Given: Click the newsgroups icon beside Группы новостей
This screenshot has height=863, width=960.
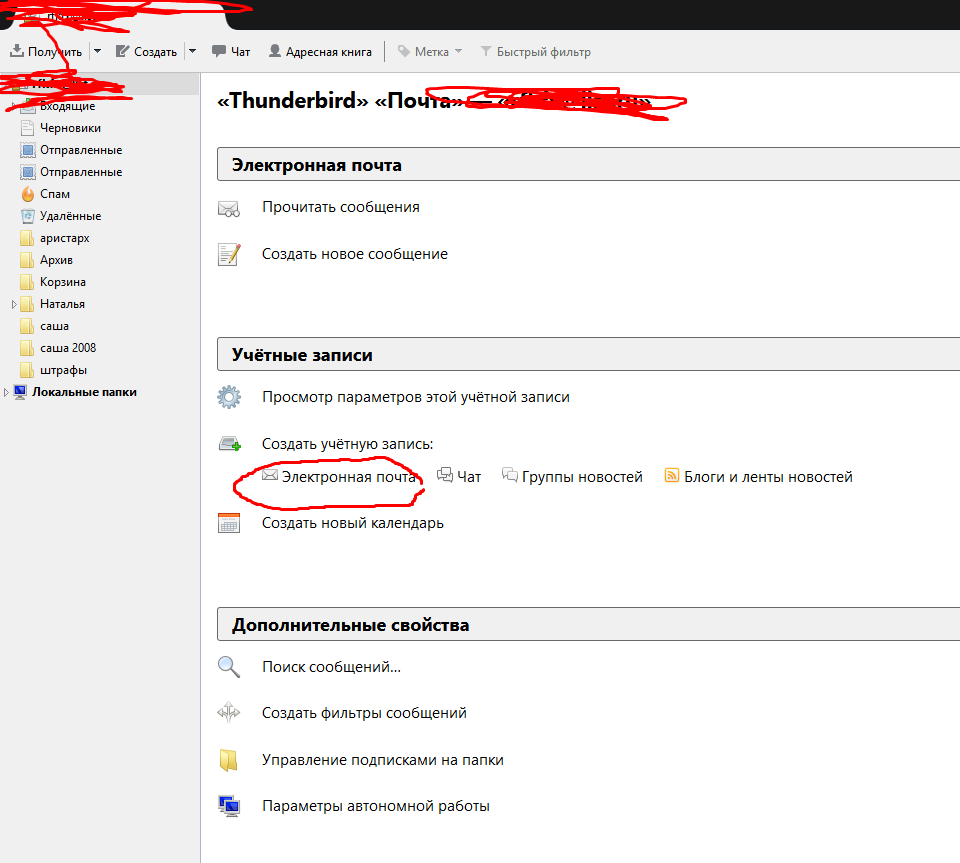Looking at the screenshot, I should point(510,475).
